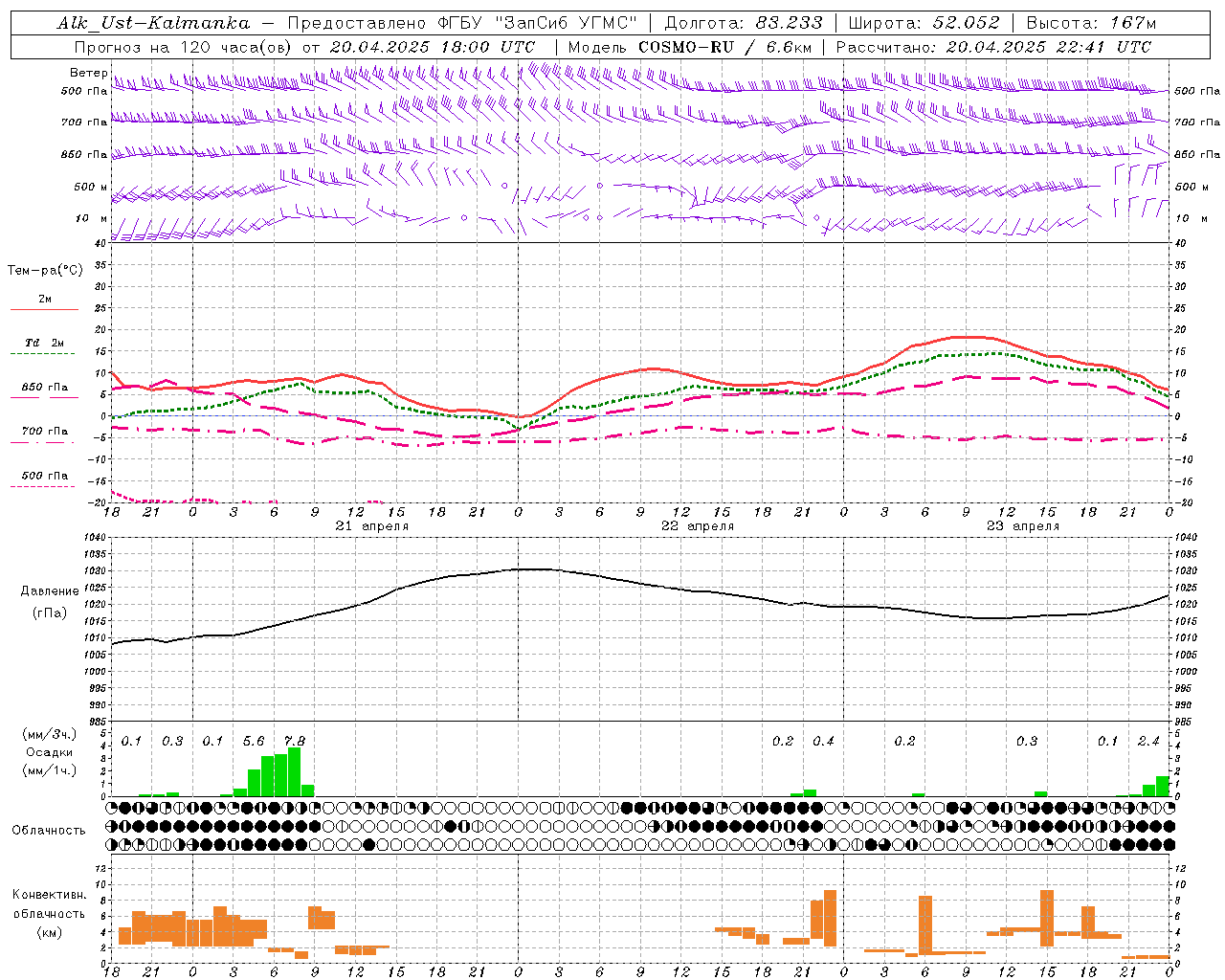Click the 'Модель COSMO-RU / 6.6км' text
Image resolution: width=1225 pixels, height=980 pixels.
coord(689,47)
